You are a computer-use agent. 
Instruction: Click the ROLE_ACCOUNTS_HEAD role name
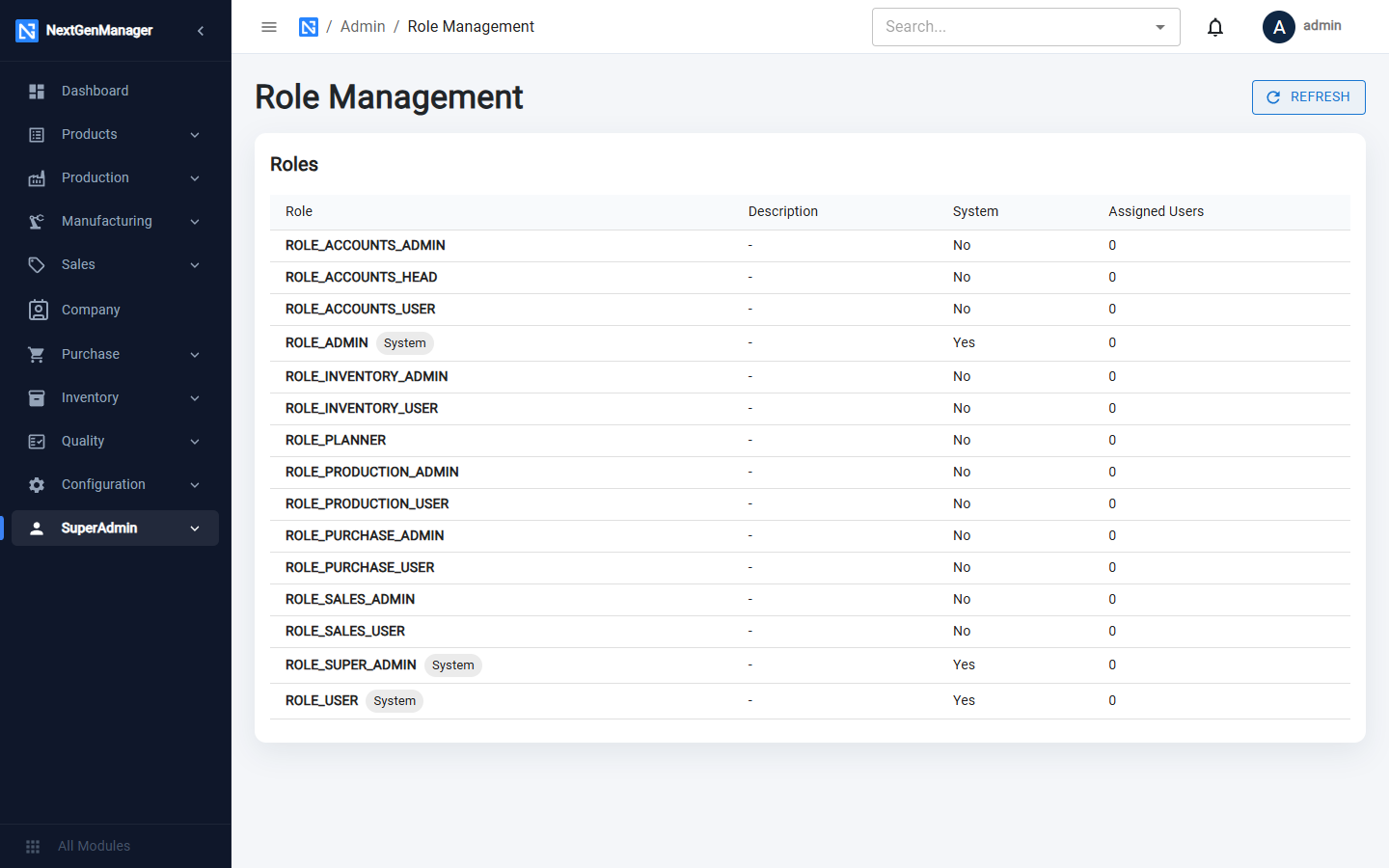click(x=362, y=278)
